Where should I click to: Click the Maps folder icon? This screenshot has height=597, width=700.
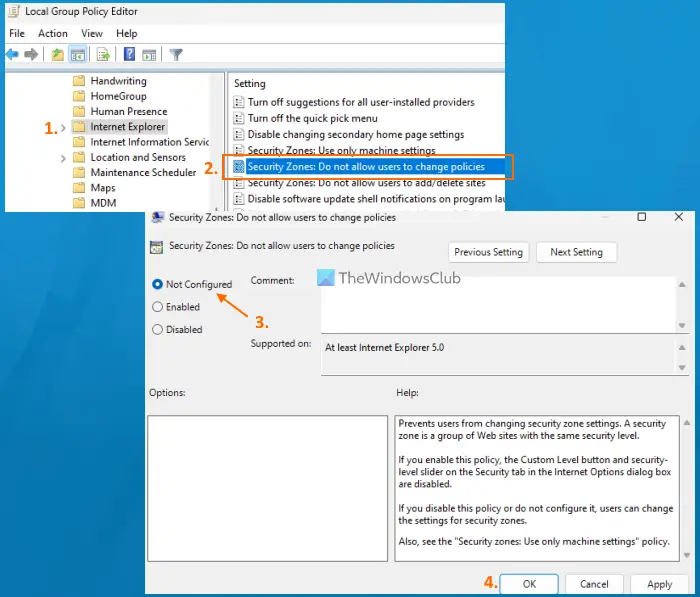[79, 188]
